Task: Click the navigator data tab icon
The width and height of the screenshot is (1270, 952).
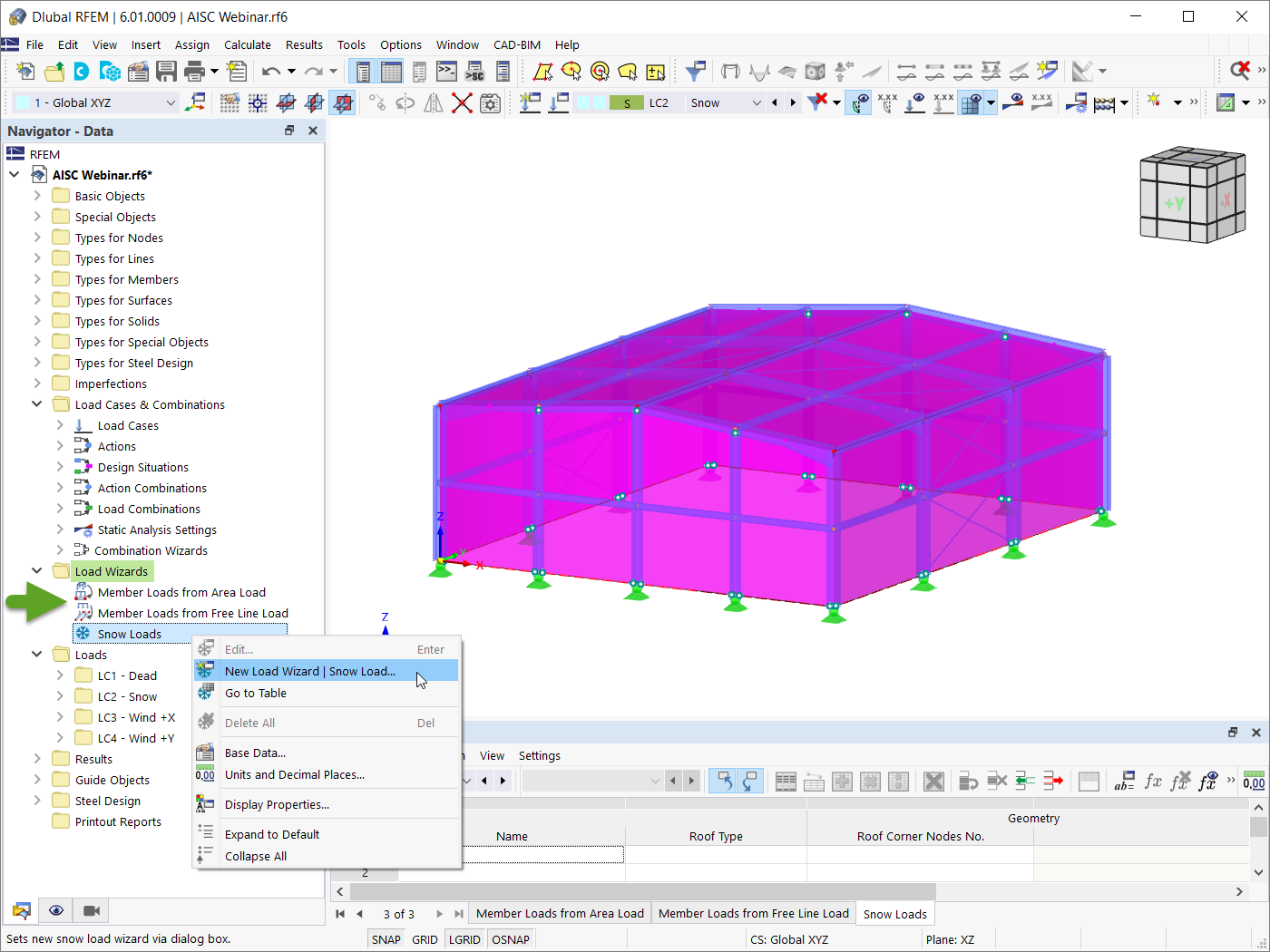Action: coord(22,910)
